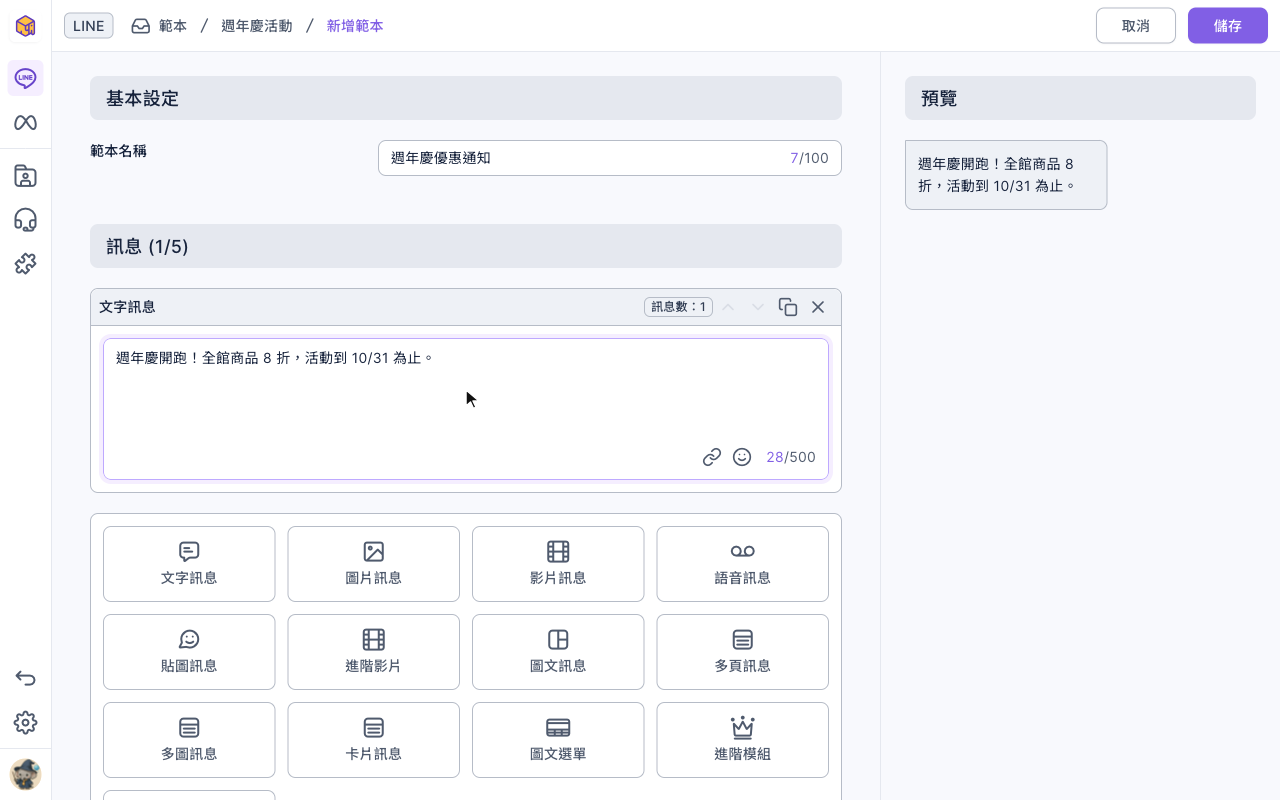1280x800 pixels.
Task: Click the 28/500 character counter
Action: (x=791, y=457)
